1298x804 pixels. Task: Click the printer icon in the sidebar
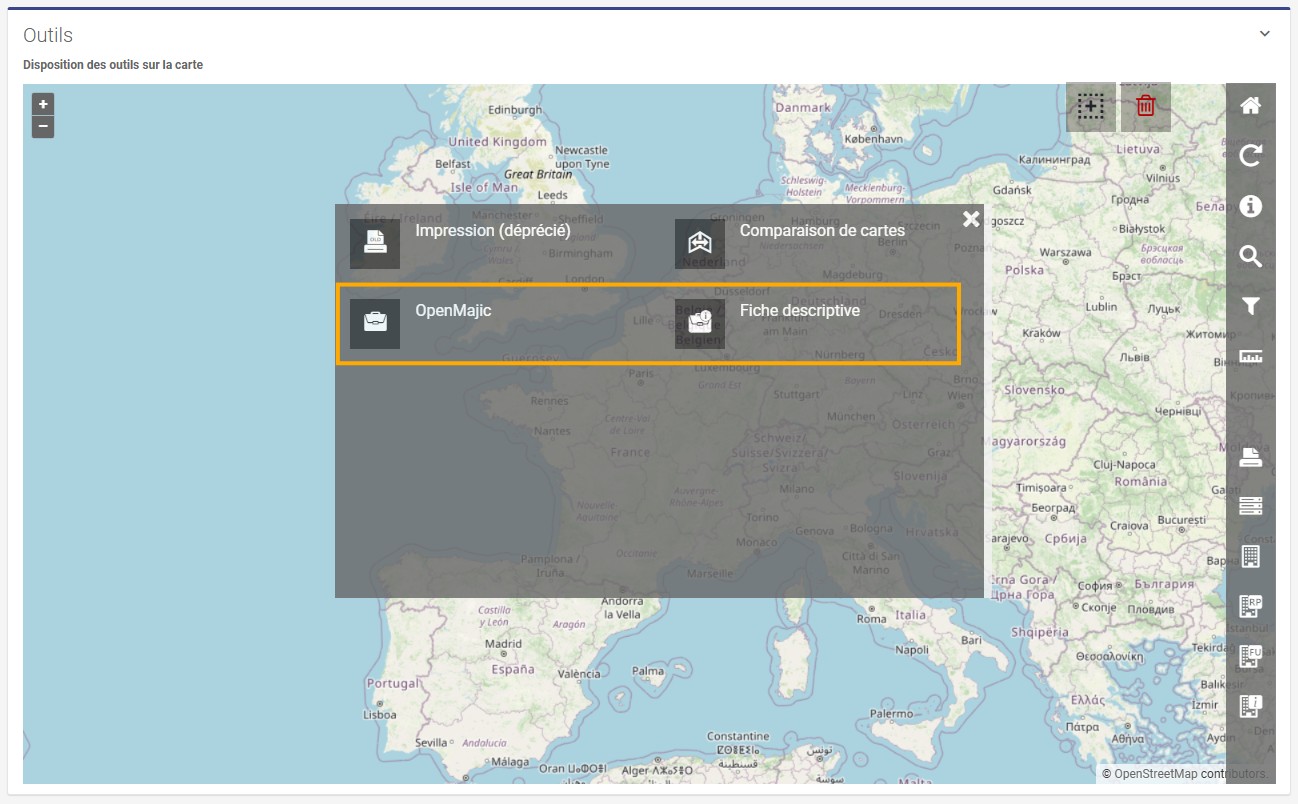click(1250, 457)
